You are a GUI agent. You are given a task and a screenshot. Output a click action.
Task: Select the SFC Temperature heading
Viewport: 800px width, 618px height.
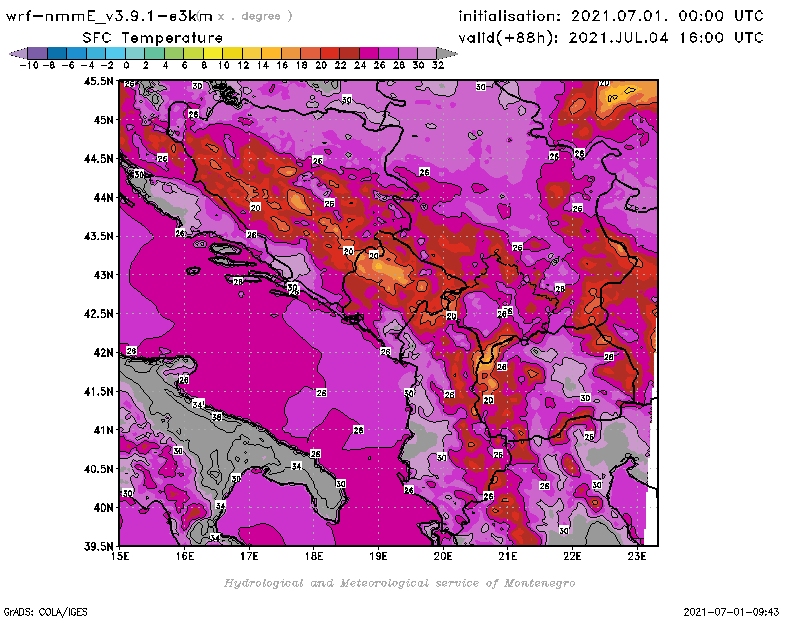[153, 38]
